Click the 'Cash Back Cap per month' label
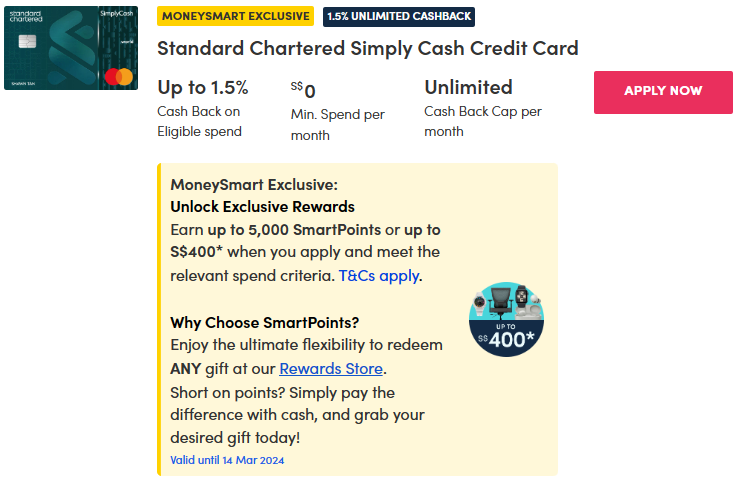Viewport: 736px width, 486px height. pyautogui.click(x=483, y=121)
